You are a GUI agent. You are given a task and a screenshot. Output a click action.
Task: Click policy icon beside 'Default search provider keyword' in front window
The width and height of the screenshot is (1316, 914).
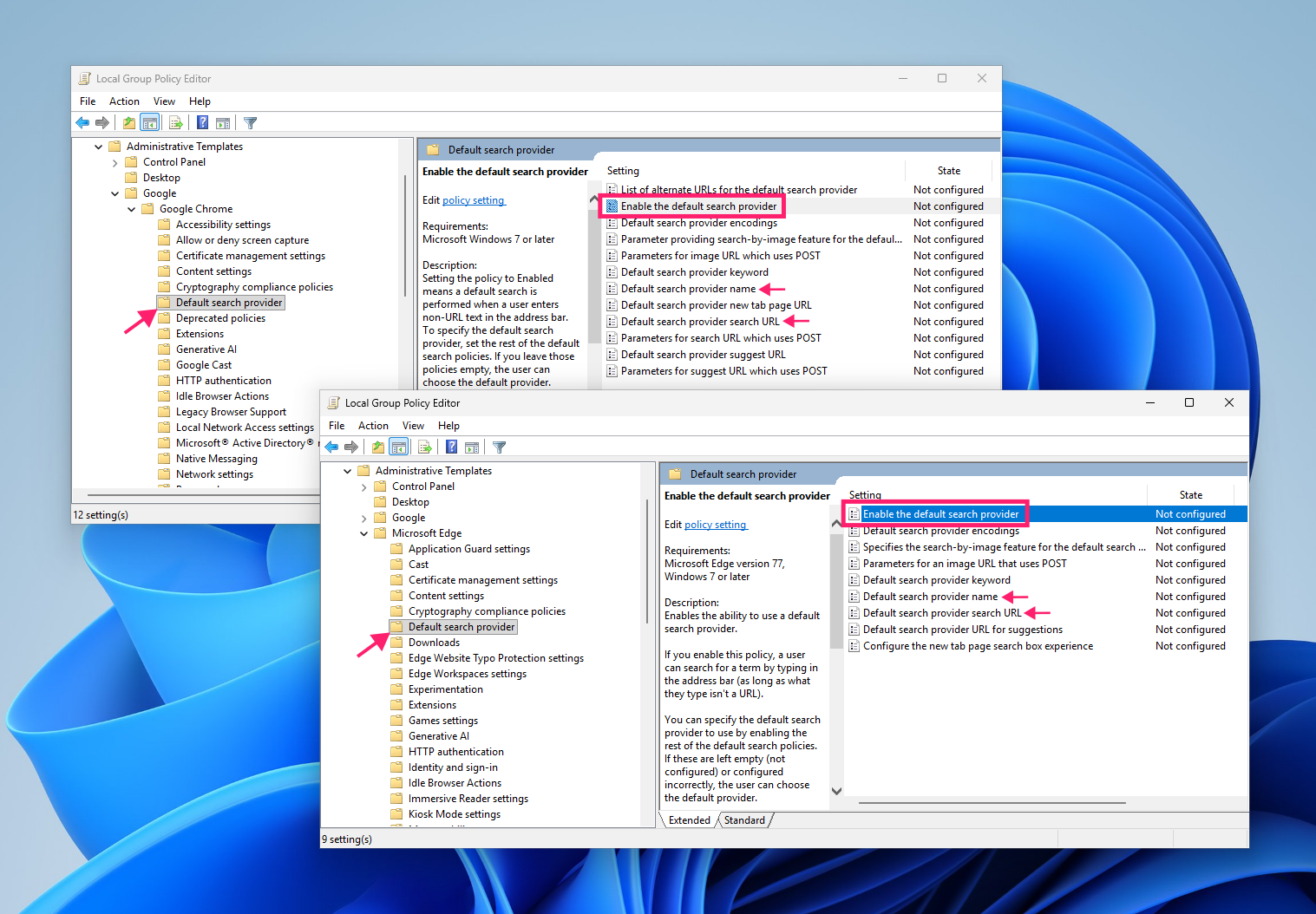854,580
